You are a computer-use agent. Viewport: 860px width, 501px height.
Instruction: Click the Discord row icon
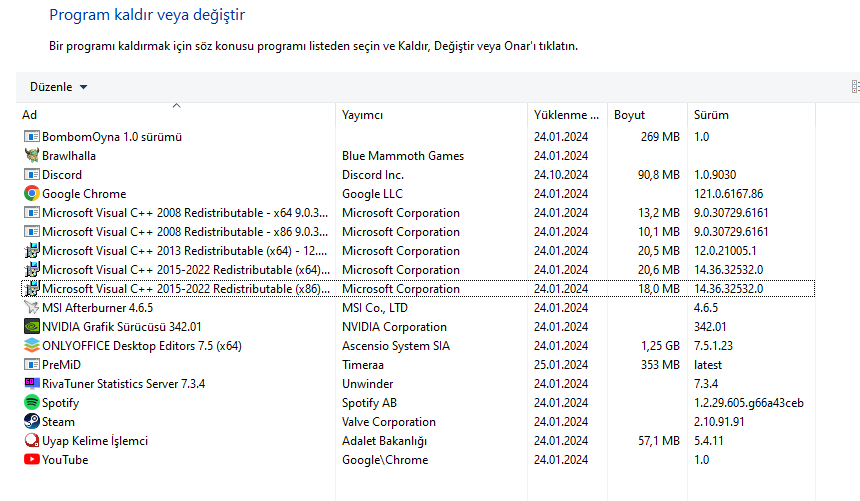click(32, 174)
